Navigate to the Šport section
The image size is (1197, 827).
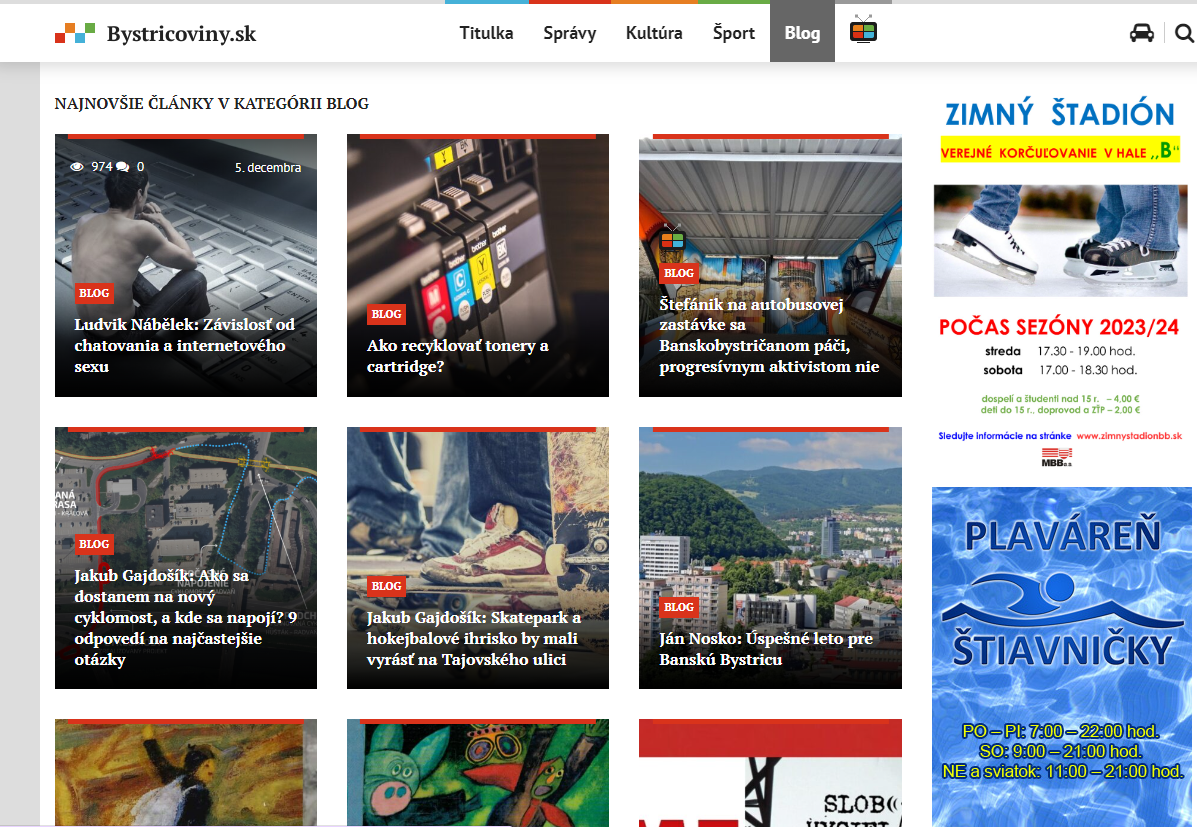tap(733, 33)
